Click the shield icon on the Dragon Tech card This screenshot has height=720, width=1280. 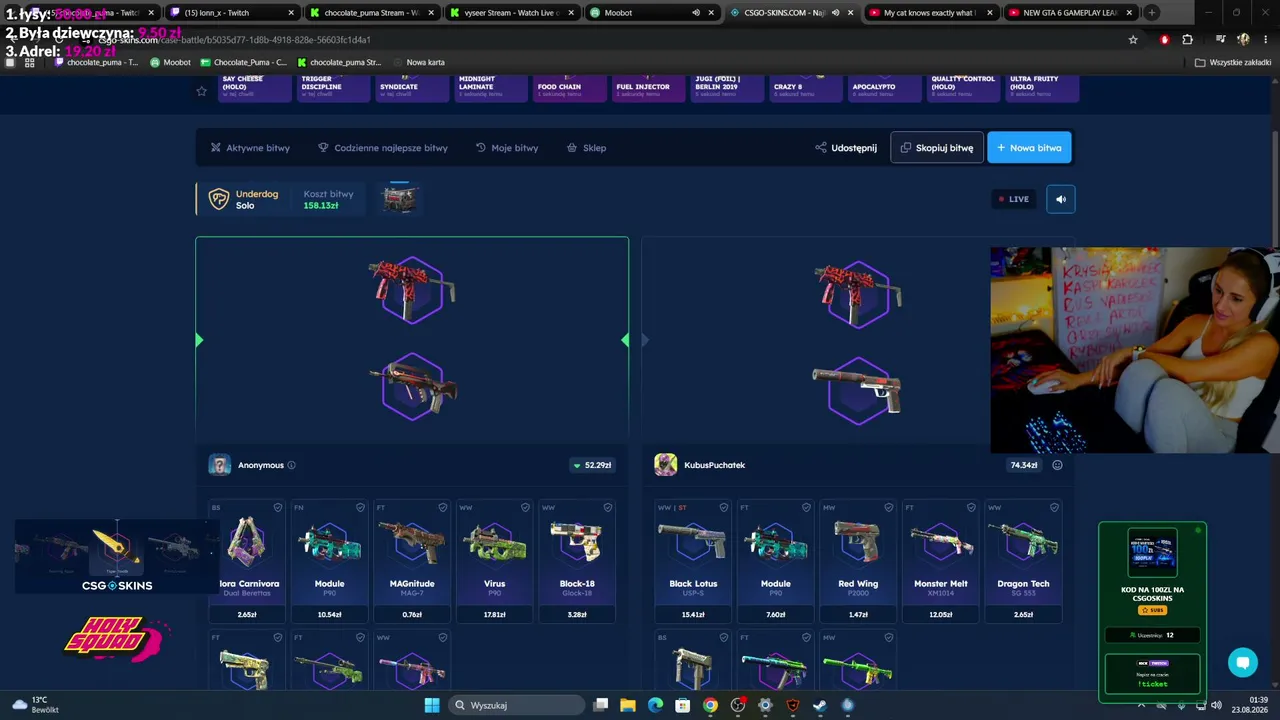[1053, 508]
